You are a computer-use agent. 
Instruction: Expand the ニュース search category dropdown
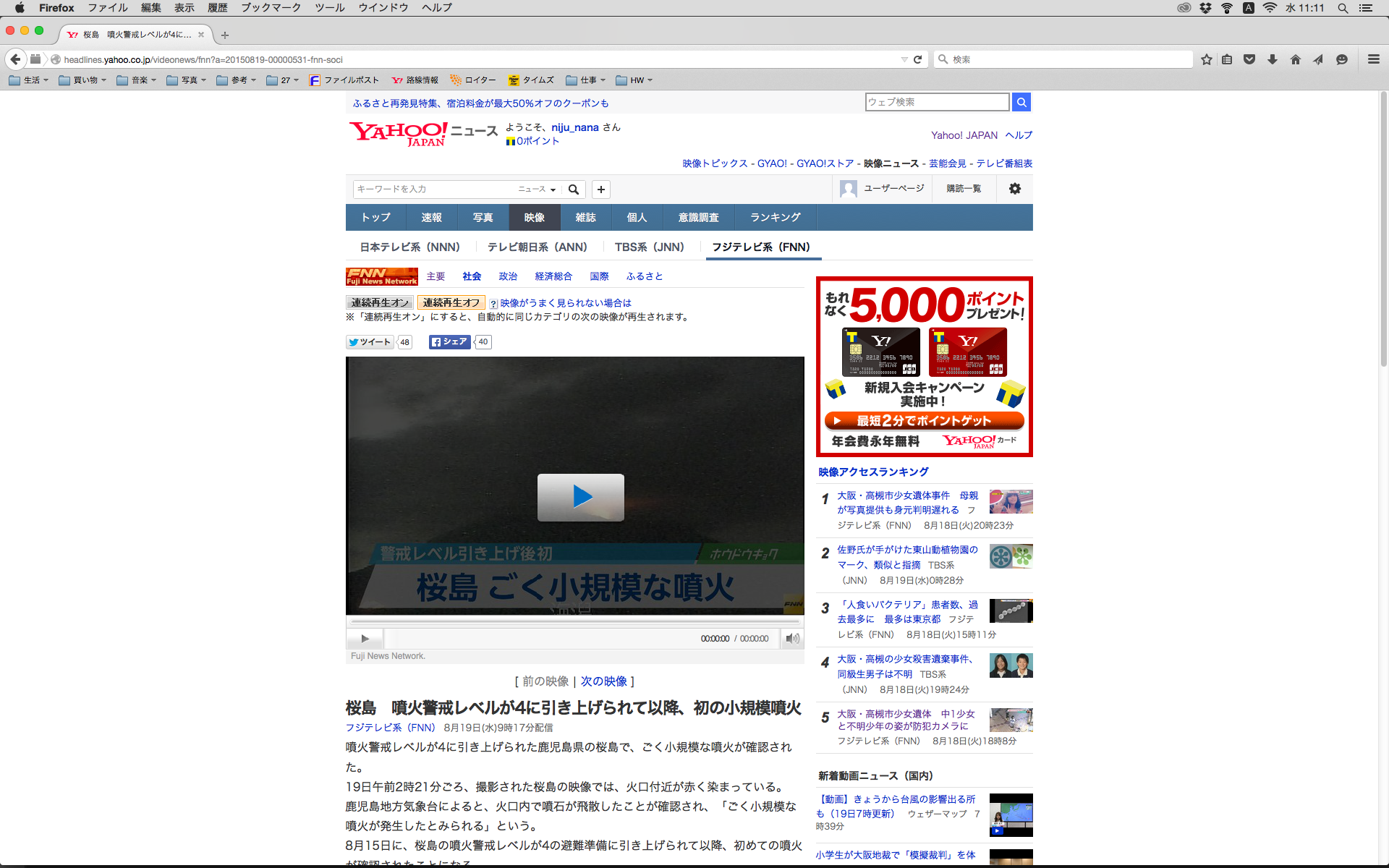click(x=537, y=190)
